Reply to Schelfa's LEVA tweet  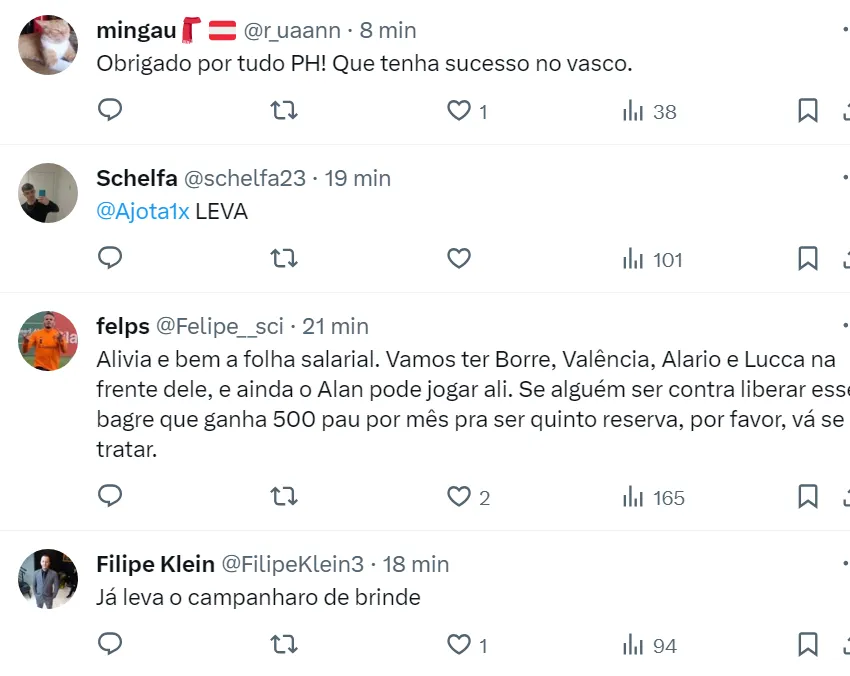coord(110,258)
